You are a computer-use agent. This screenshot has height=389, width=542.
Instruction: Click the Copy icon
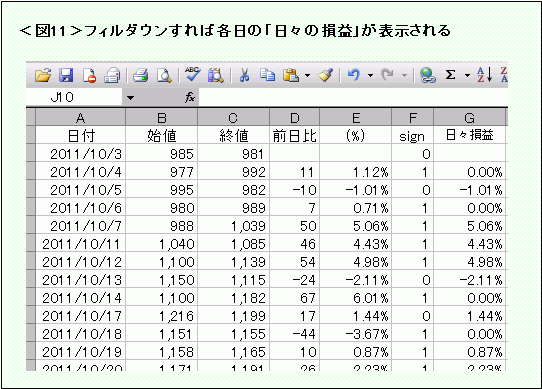pos(268,75)
